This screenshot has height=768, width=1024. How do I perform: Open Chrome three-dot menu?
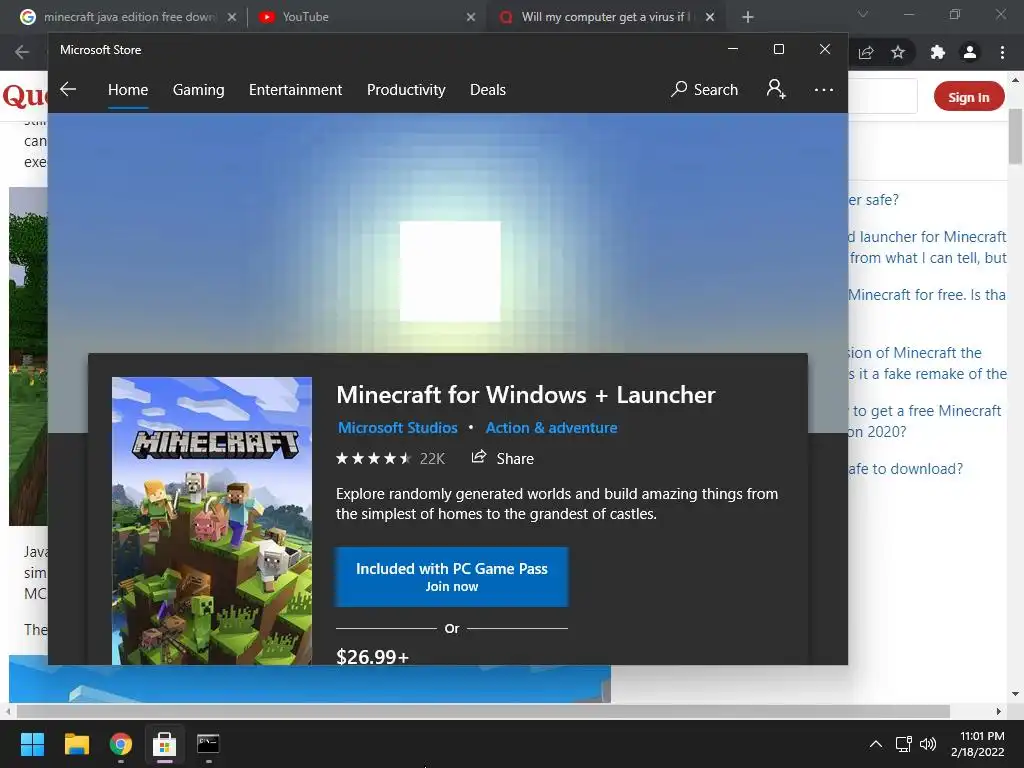pos(1002,52)
